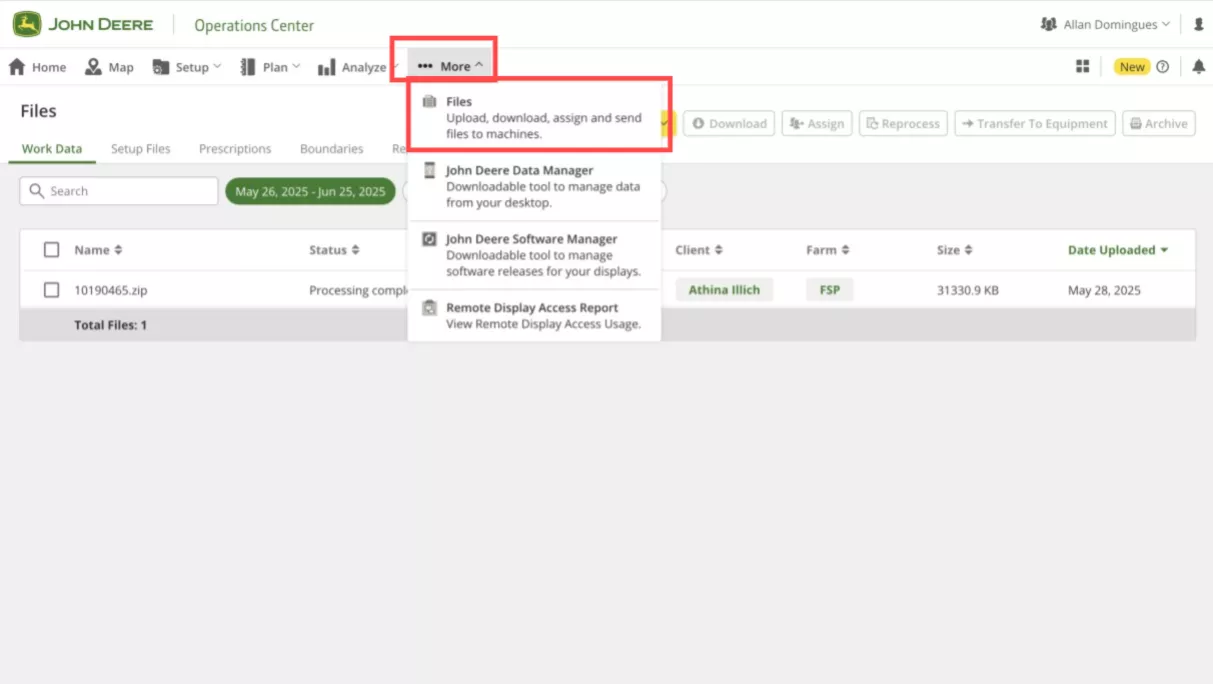The height and width of the screenshot is (684, 1213).
Task: Click the Map pin icon
Action: [93, 67]
